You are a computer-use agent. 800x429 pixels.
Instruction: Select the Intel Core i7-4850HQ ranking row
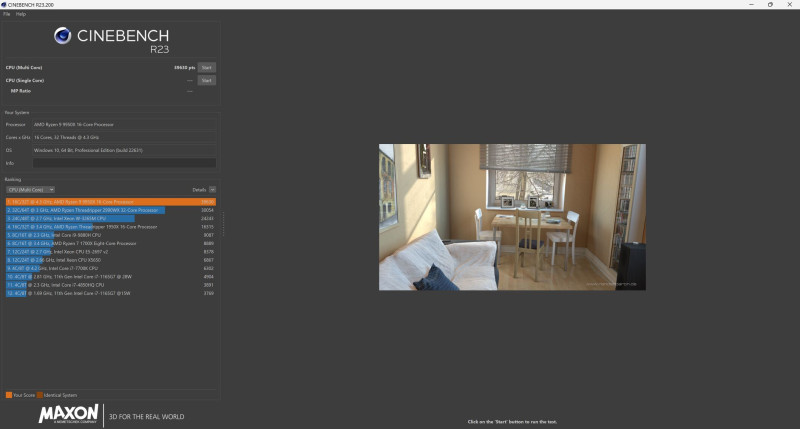[x=111, y=285]
